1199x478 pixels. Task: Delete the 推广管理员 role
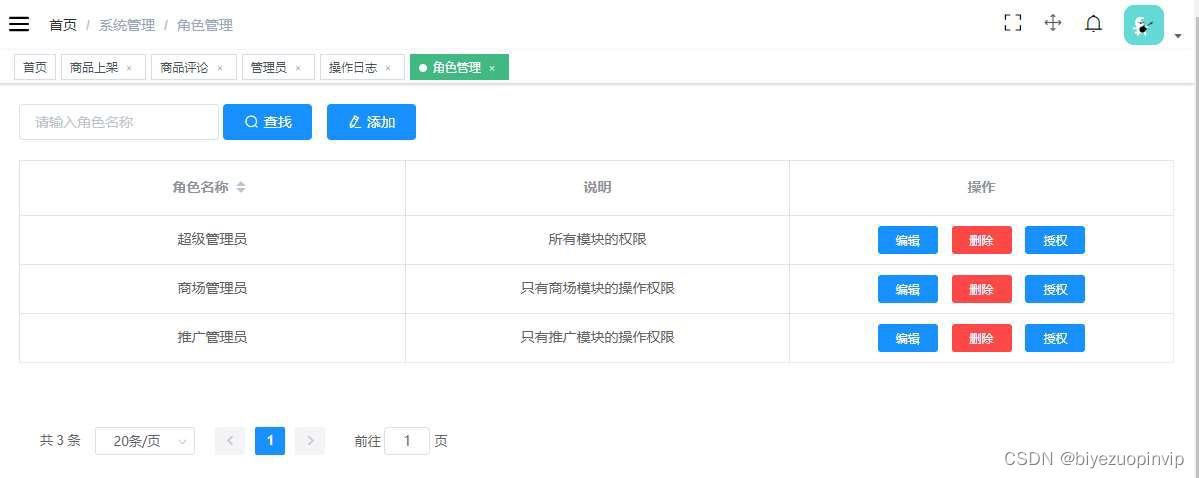click(x=982, y=338)
